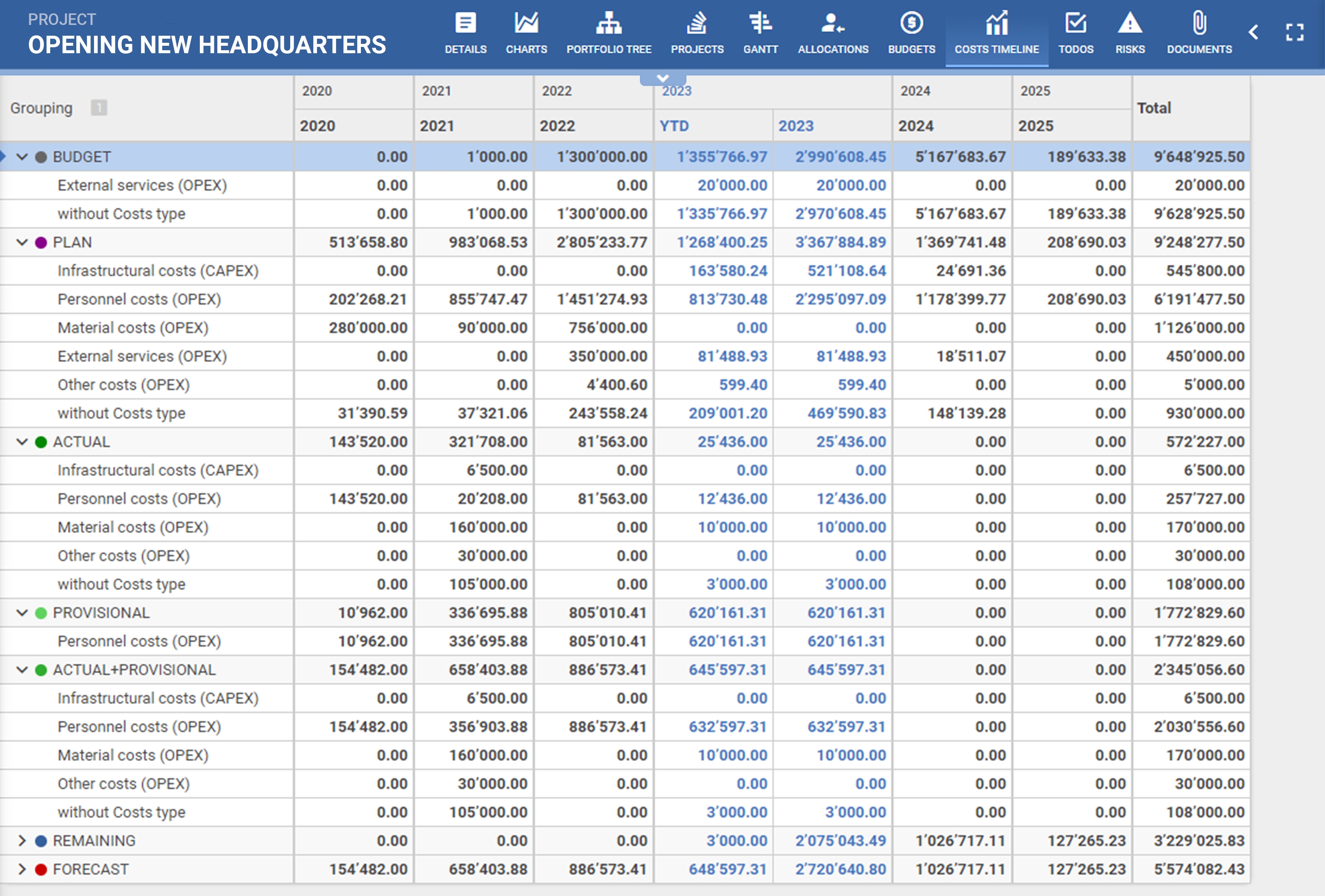Expand the REMAINING group

(x=22, y=841)
